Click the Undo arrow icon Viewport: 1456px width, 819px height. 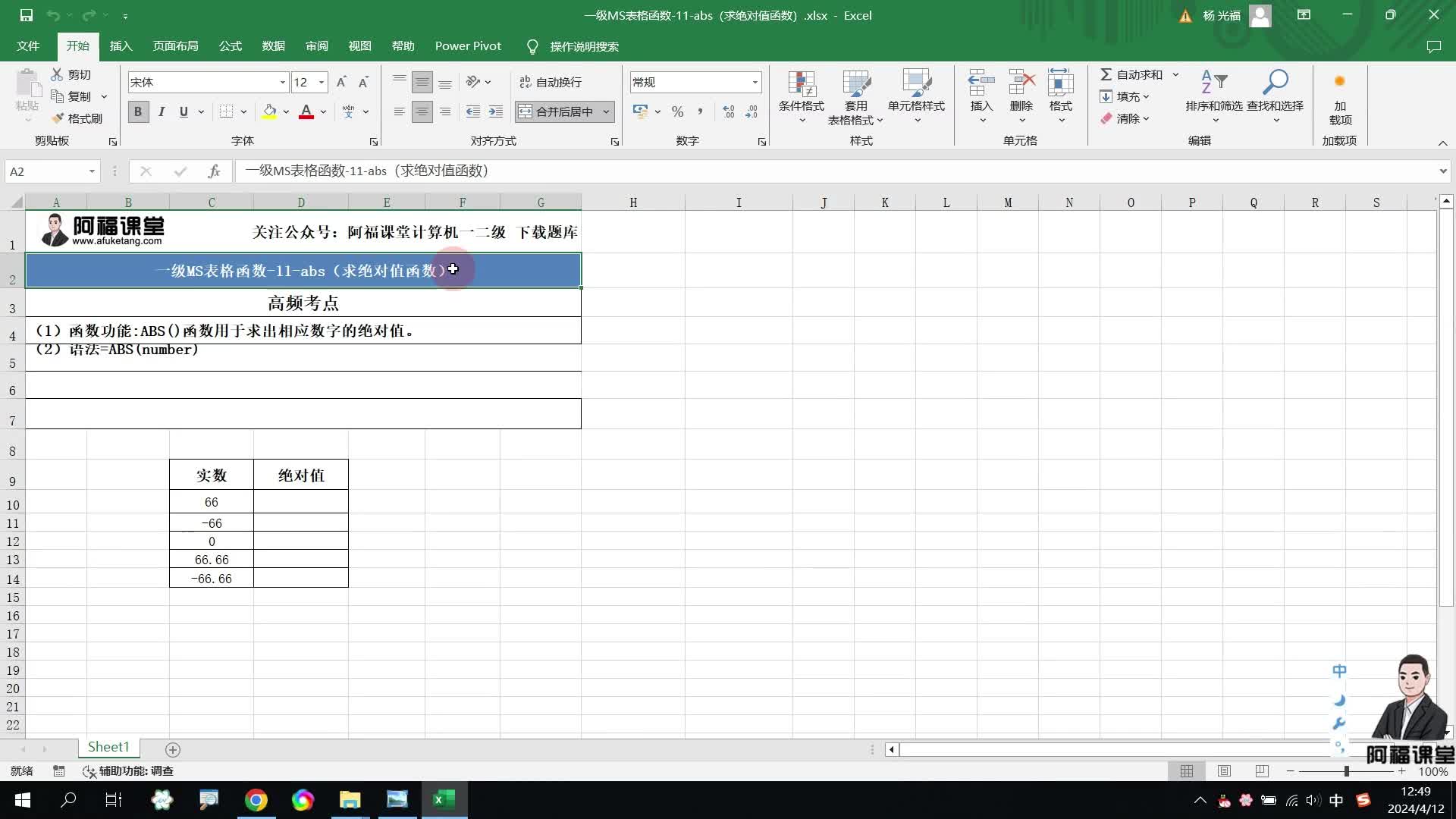pos(53,15)
